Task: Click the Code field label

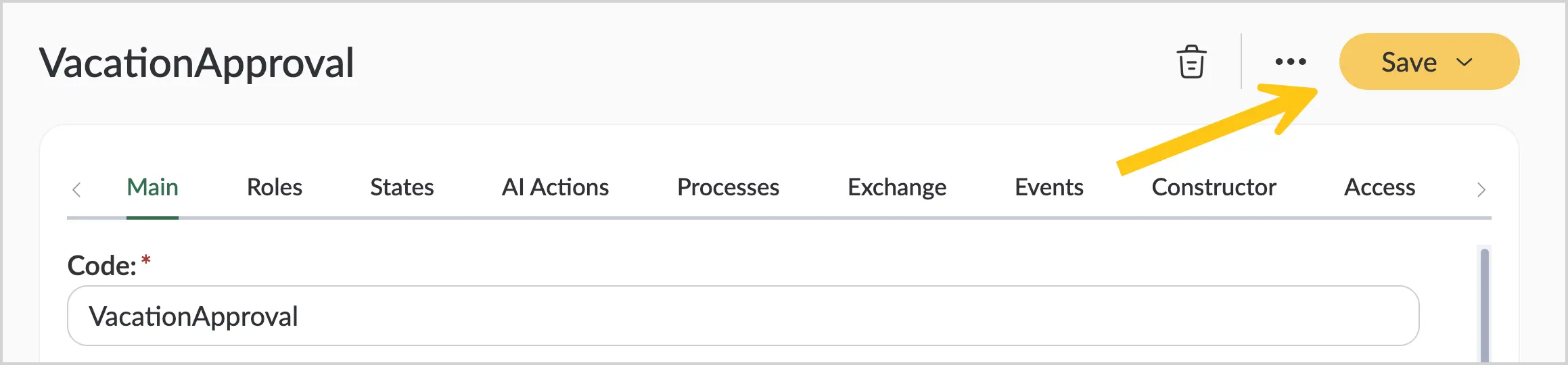Action: [x=102, y=266]
